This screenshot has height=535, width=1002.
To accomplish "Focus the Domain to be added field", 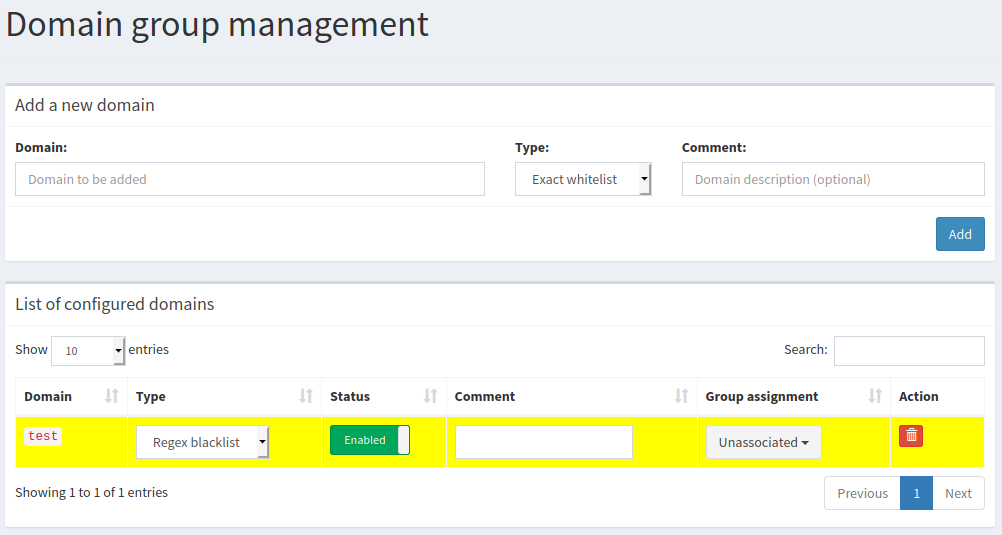I will pyautogui.click(x=250, y=180).
